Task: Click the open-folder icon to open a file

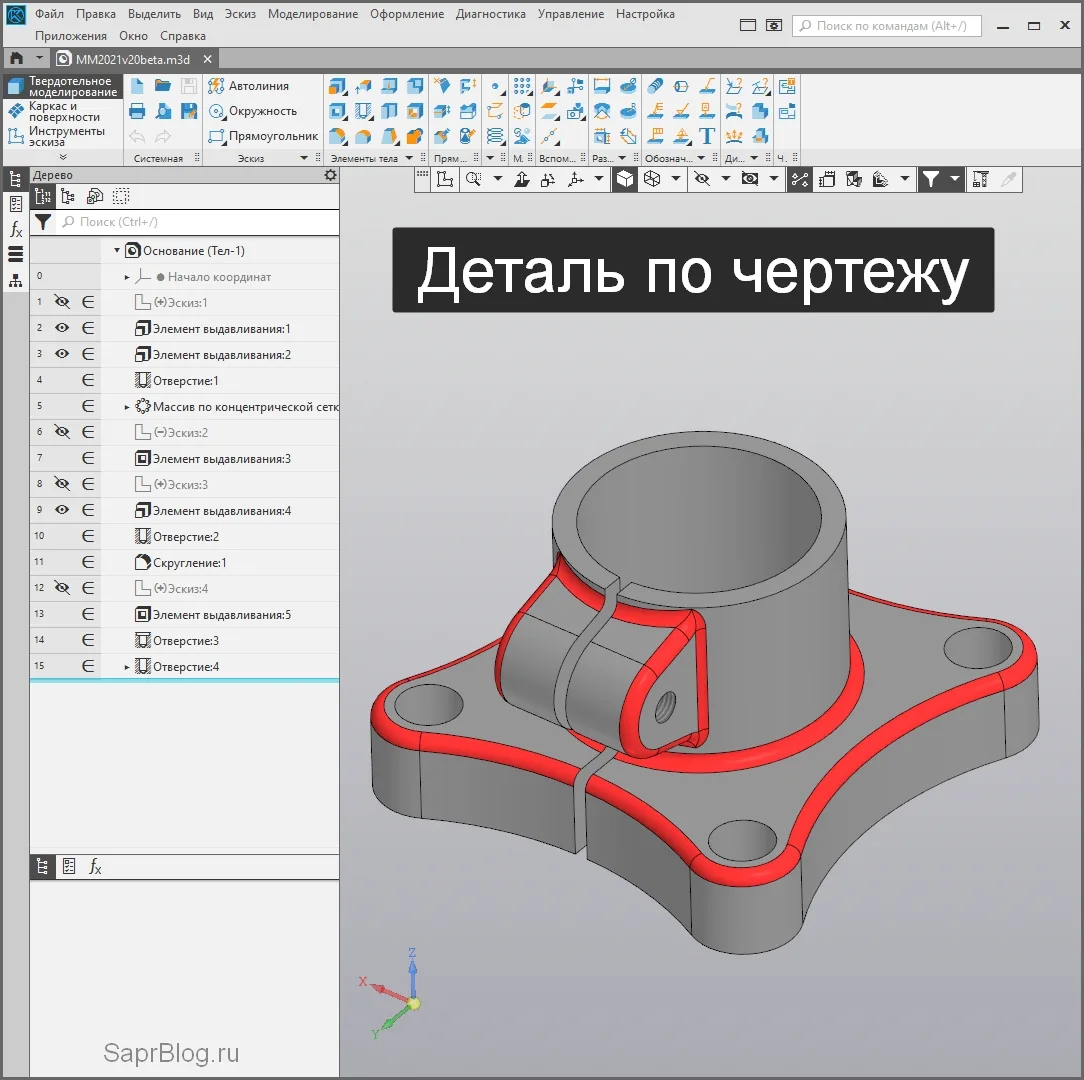Action: click(x=162, y=86)
